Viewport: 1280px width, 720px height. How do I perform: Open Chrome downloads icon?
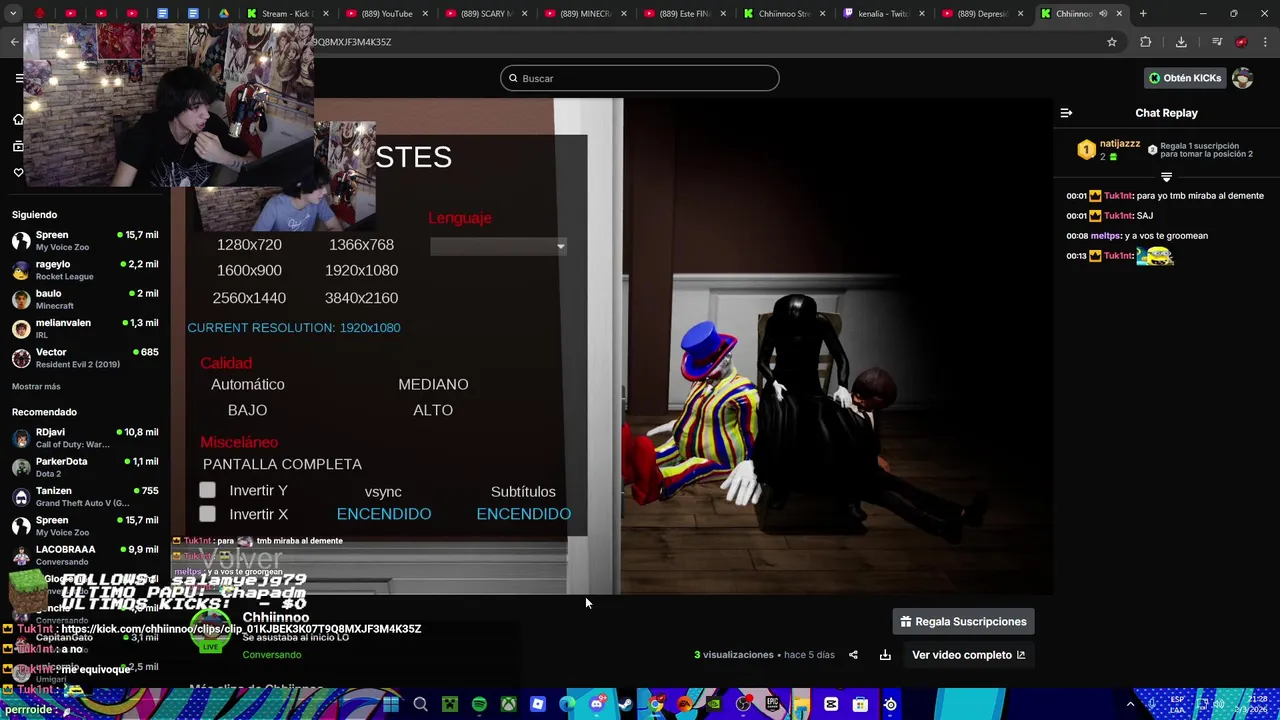(1181, 42)
